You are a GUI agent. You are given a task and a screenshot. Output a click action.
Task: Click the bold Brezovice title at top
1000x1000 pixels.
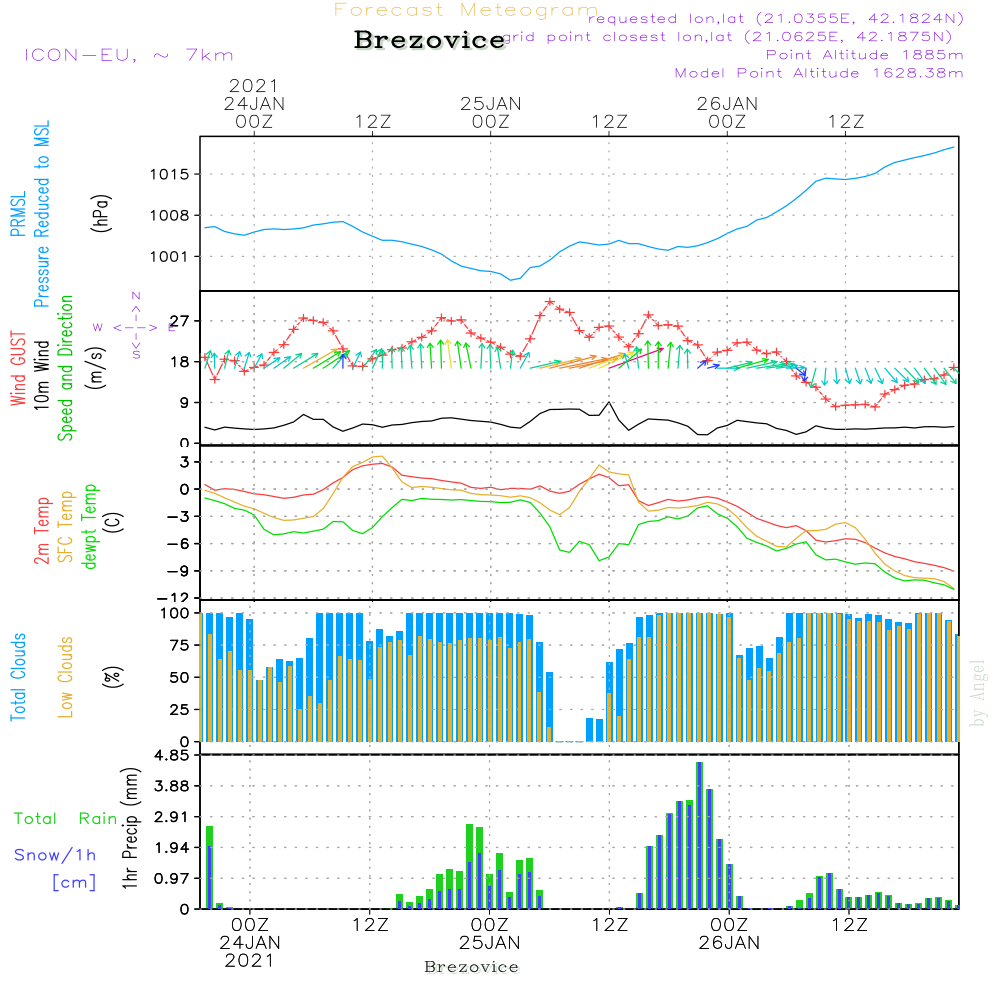coord(429,41)
